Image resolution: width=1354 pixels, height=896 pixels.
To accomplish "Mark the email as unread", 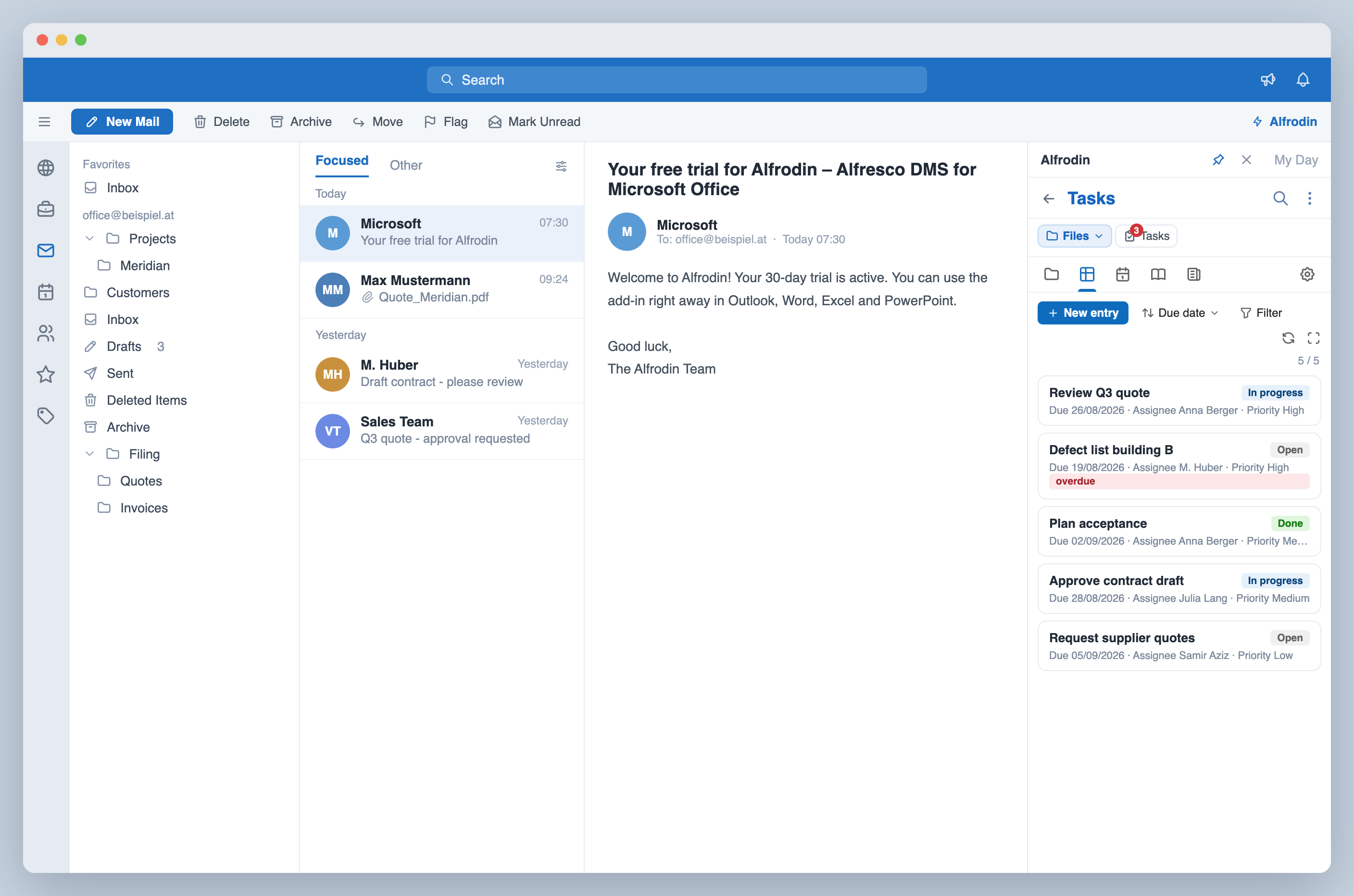I will point(534,122).
